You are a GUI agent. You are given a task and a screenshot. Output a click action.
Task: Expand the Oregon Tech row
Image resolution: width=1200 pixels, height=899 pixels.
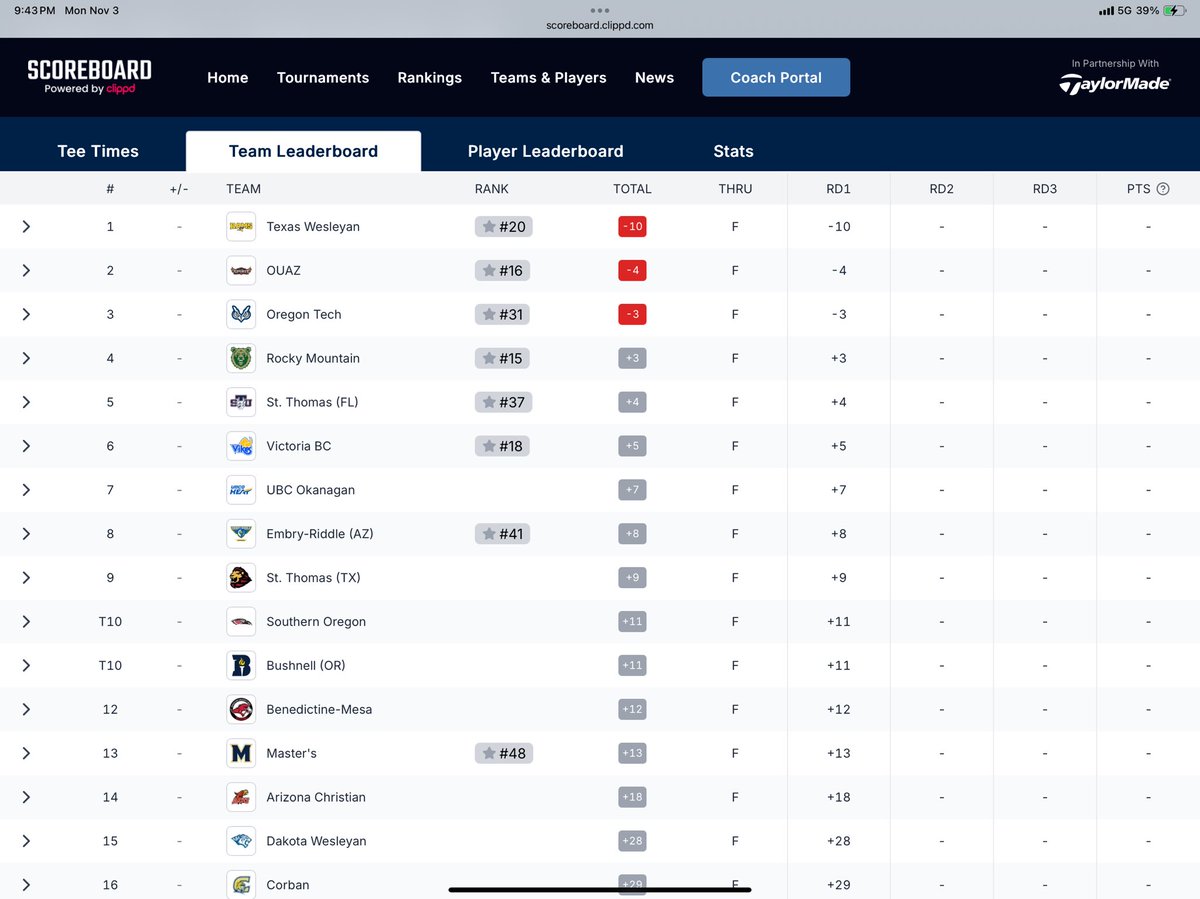pyautogui.click(x=26, y=315)
